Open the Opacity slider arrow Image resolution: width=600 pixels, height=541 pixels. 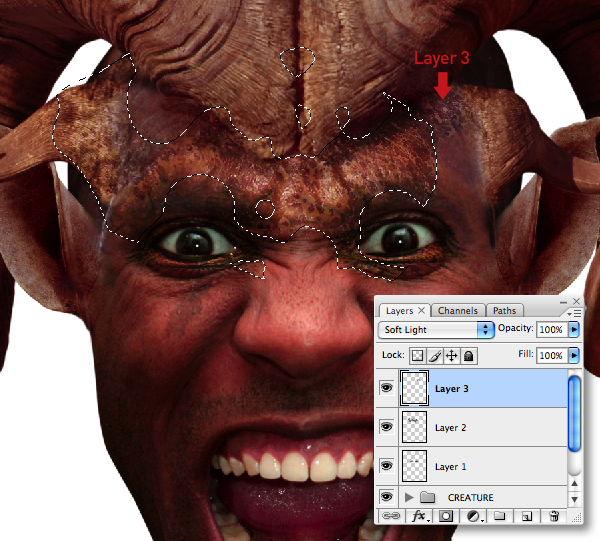[x=574, y=329]
